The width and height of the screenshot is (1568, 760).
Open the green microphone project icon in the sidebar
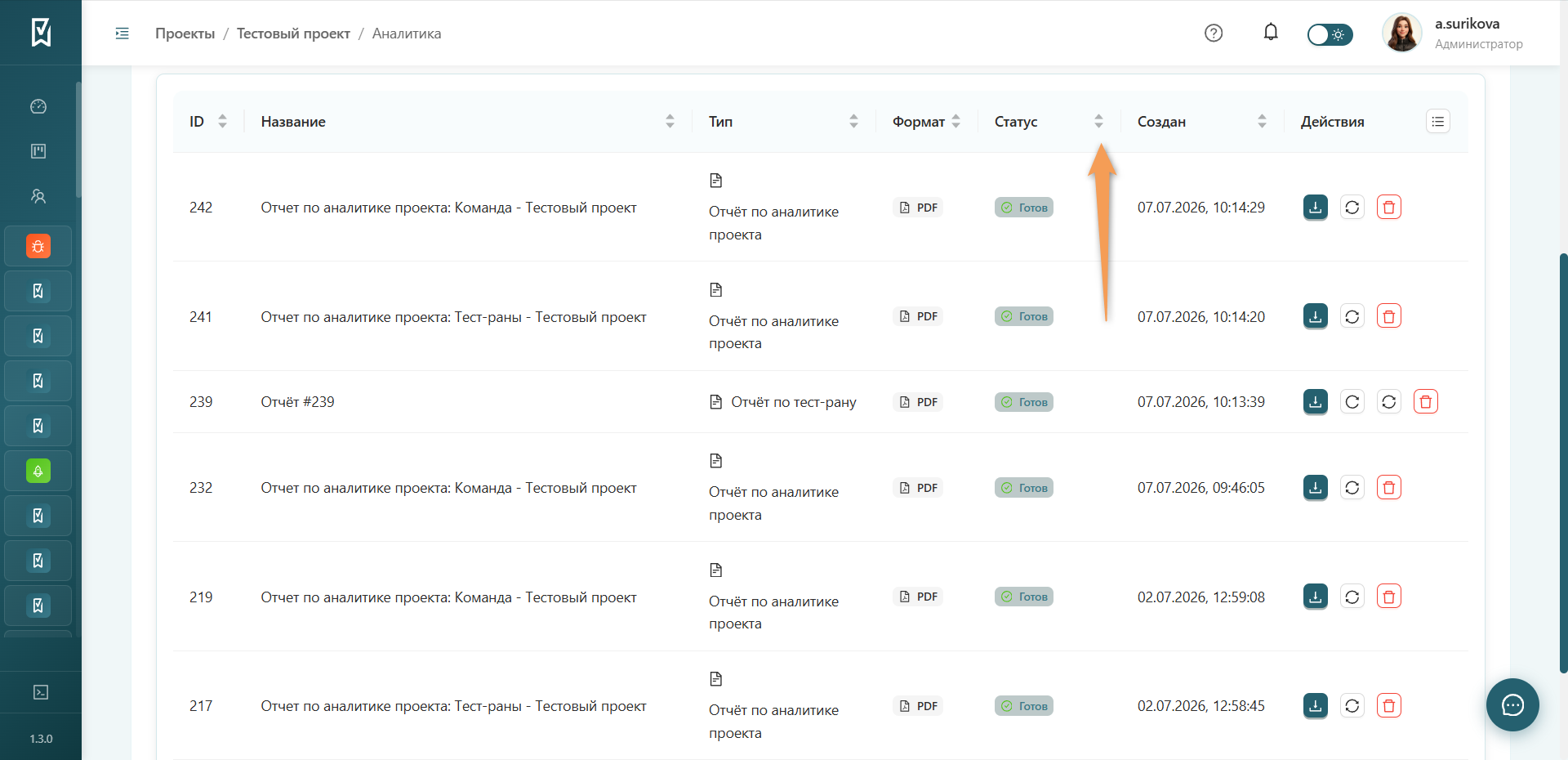pyautogui.click(x=38, y=471)
